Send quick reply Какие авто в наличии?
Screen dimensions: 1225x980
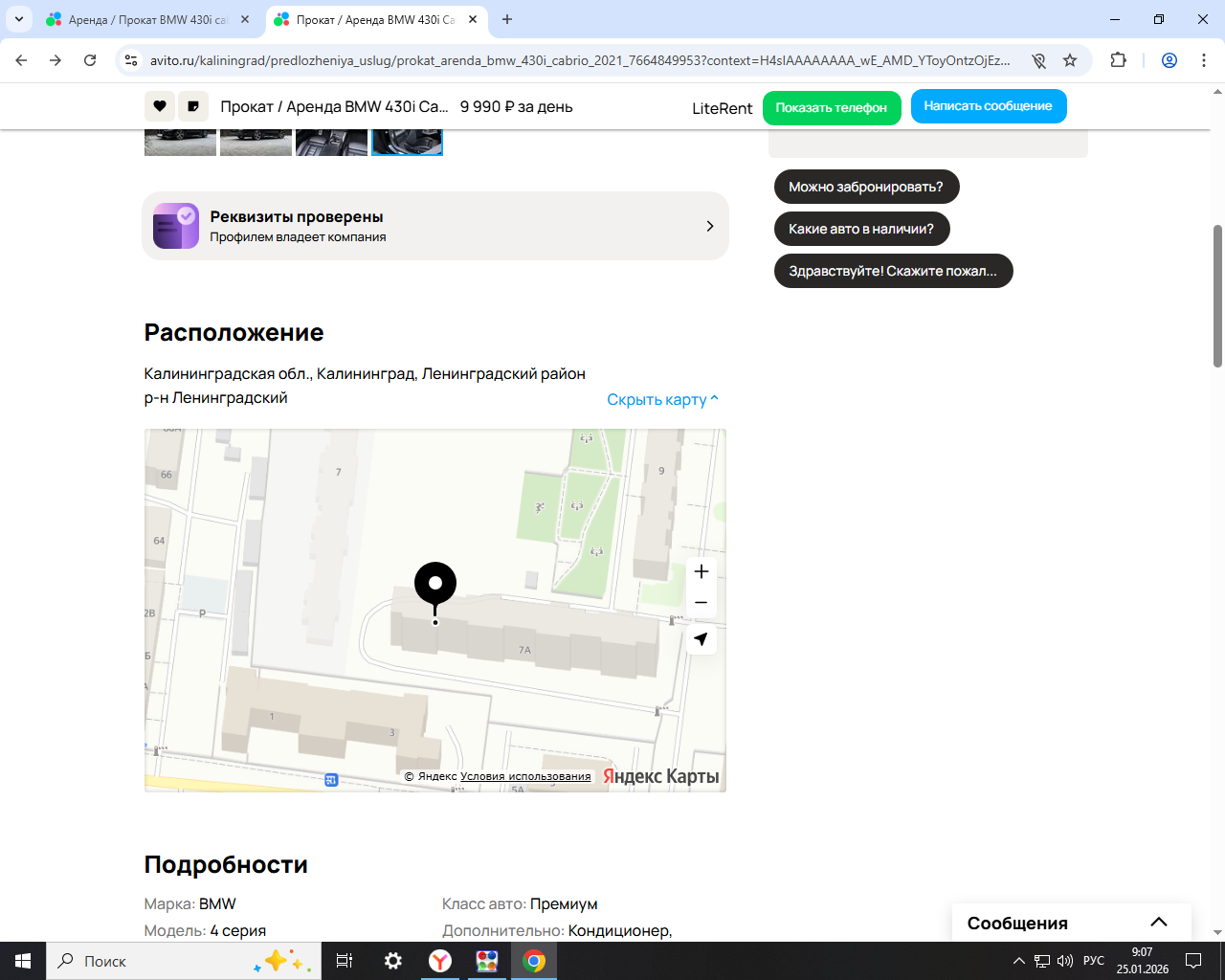click(x=861, y=229)
